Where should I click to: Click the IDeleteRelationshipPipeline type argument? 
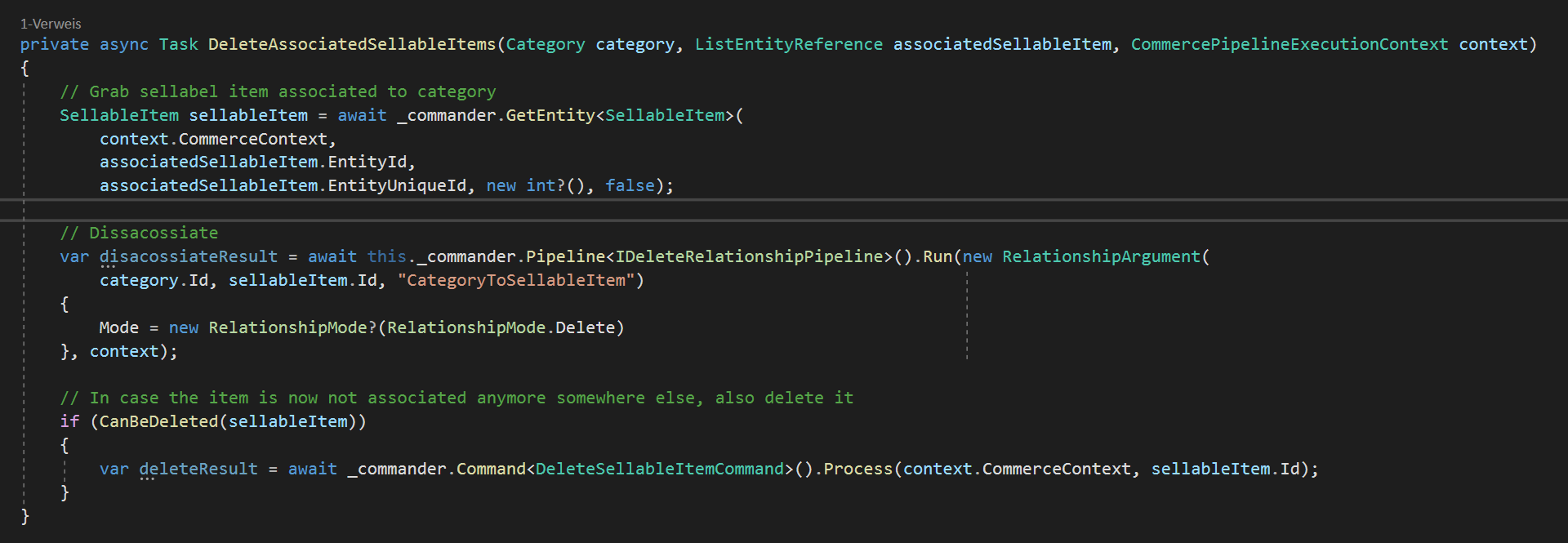coord(750,256)
